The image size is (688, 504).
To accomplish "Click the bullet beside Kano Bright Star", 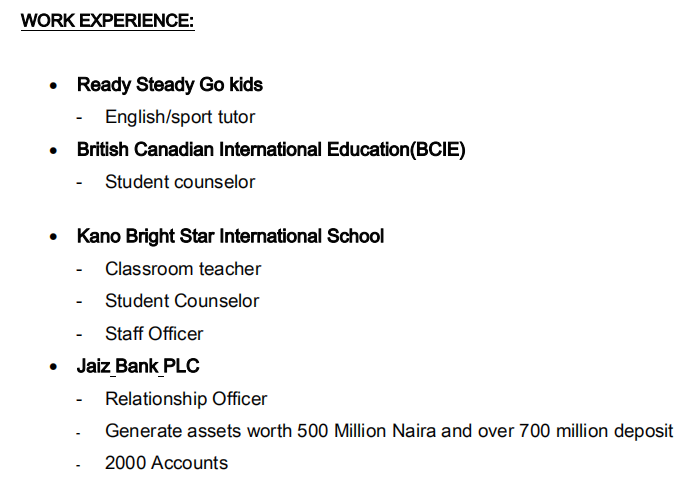I will (x=54, y=238).
